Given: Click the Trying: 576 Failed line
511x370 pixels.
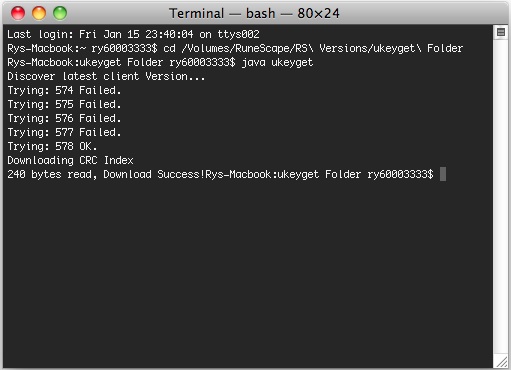Looking at the screenshot, I should (x=64, y=119).
